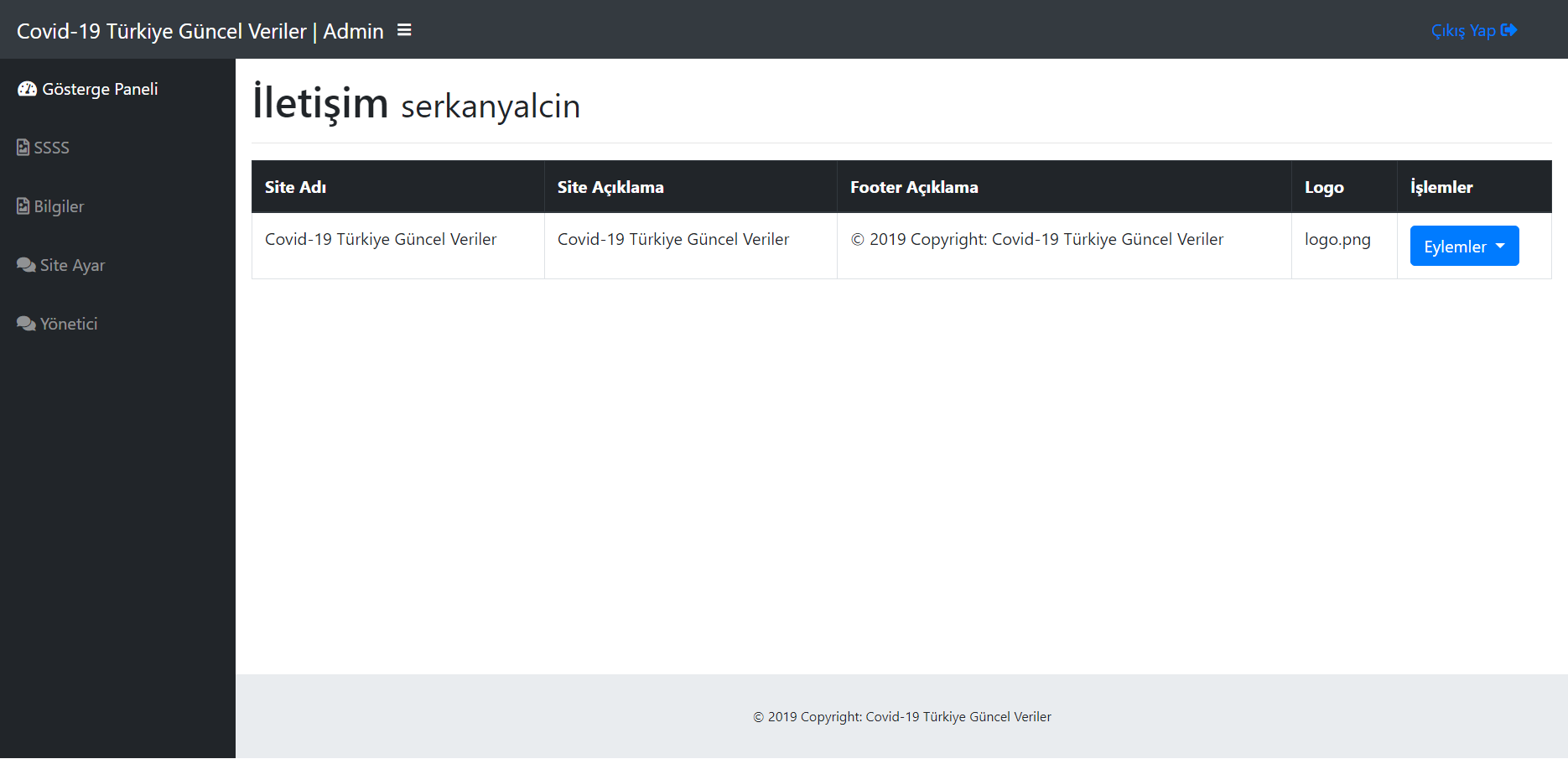Viewport: 1568px width, 759px height.
Task: Click the caret arrow on the Eylemler button
Action: coord(1500,246)
